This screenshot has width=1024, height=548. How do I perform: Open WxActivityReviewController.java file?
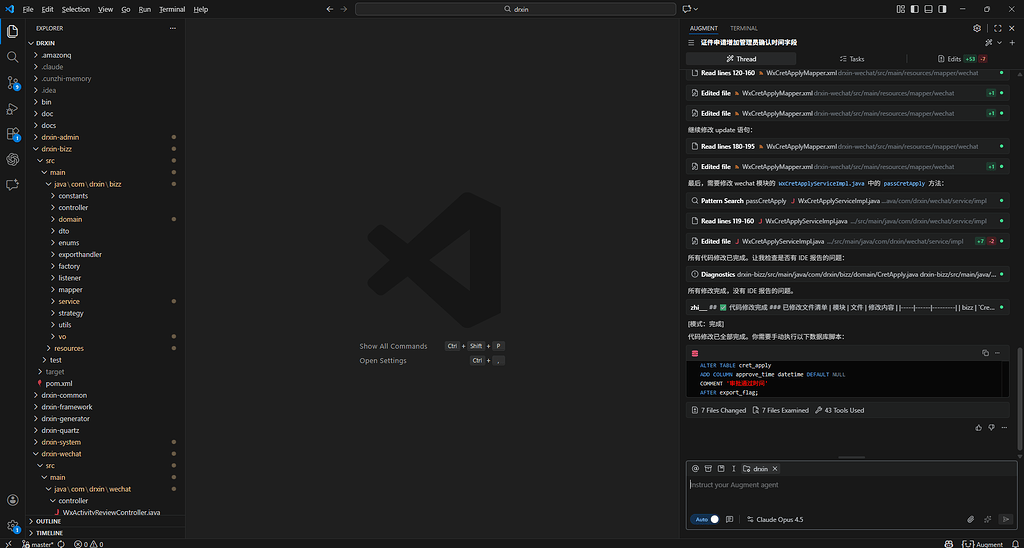[x=108, y=512]
